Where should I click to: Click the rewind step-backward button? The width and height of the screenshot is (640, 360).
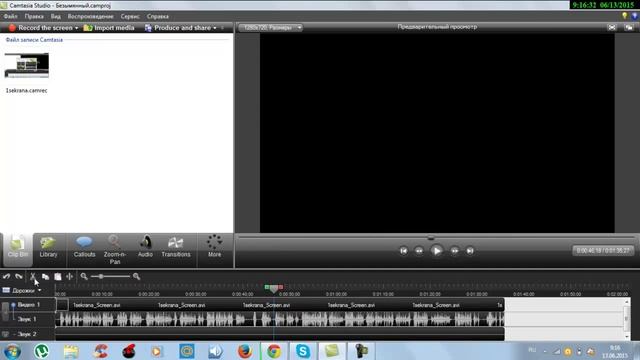419,251
